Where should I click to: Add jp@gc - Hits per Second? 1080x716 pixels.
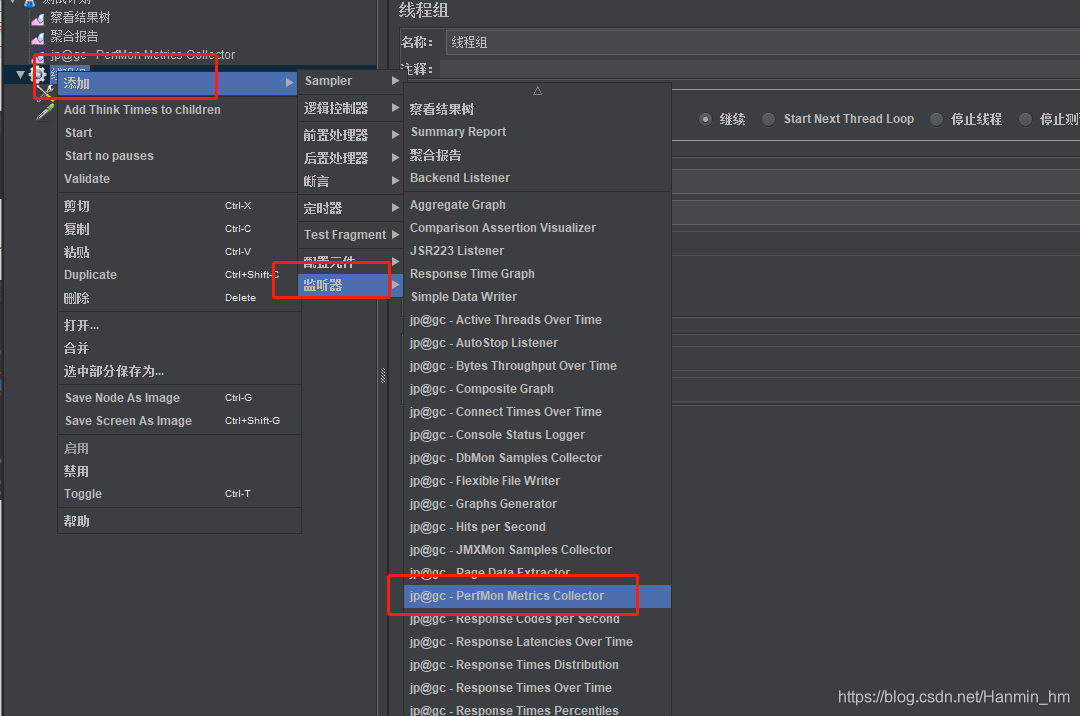tap(537, 527)
